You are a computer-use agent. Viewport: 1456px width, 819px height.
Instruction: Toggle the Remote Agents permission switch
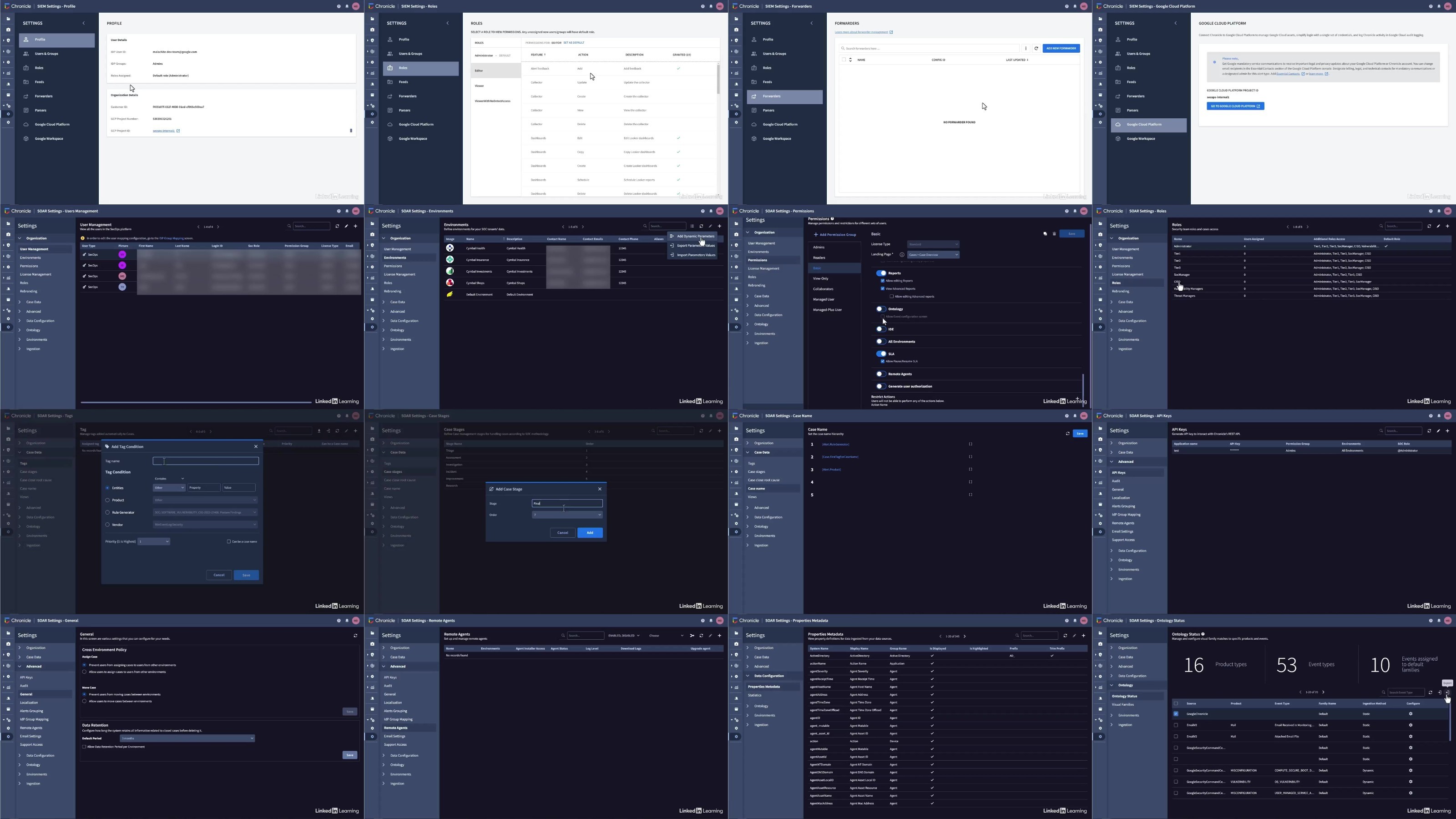(x=880, y=374)
